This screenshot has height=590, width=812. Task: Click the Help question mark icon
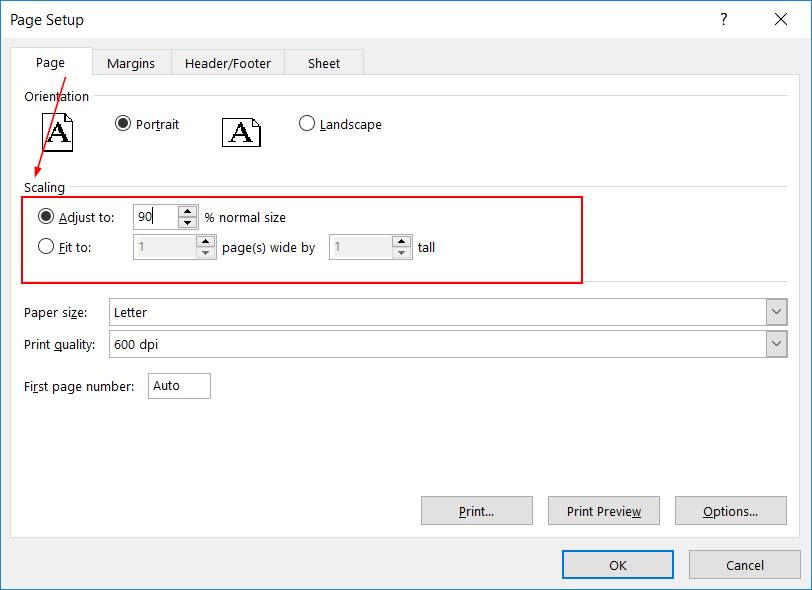723,20
